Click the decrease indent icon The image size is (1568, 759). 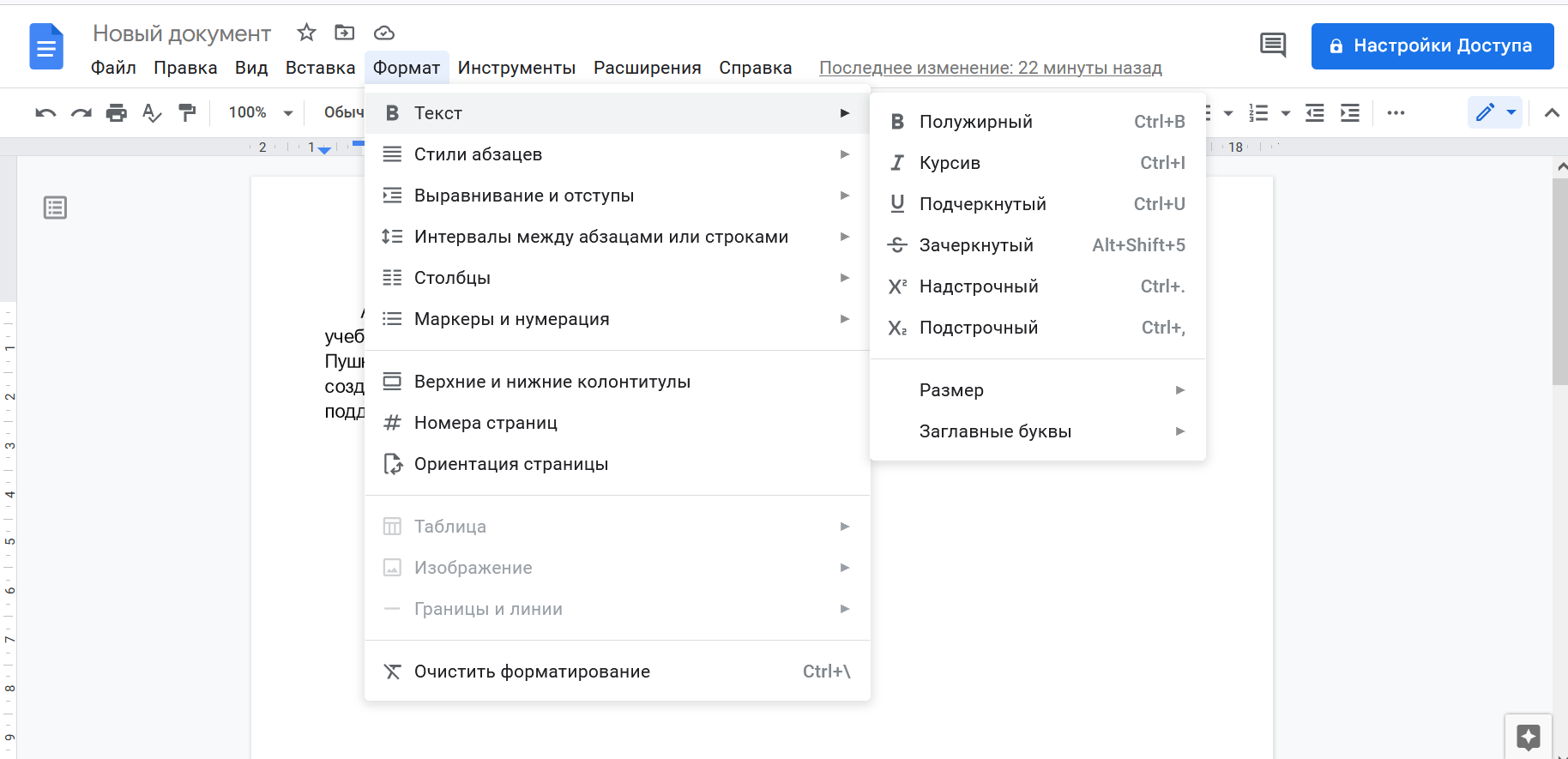point(1315,113)
